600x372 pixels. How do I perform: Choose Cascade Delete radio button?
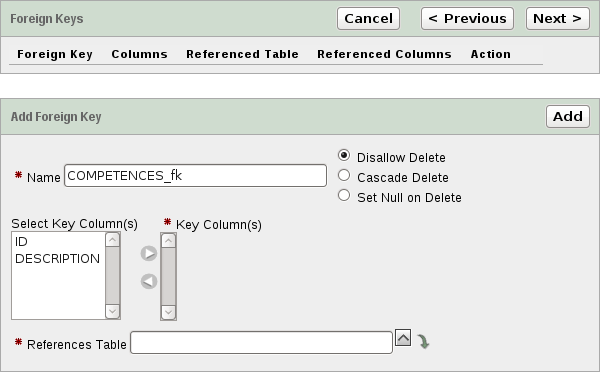click(x=344, y=175)
